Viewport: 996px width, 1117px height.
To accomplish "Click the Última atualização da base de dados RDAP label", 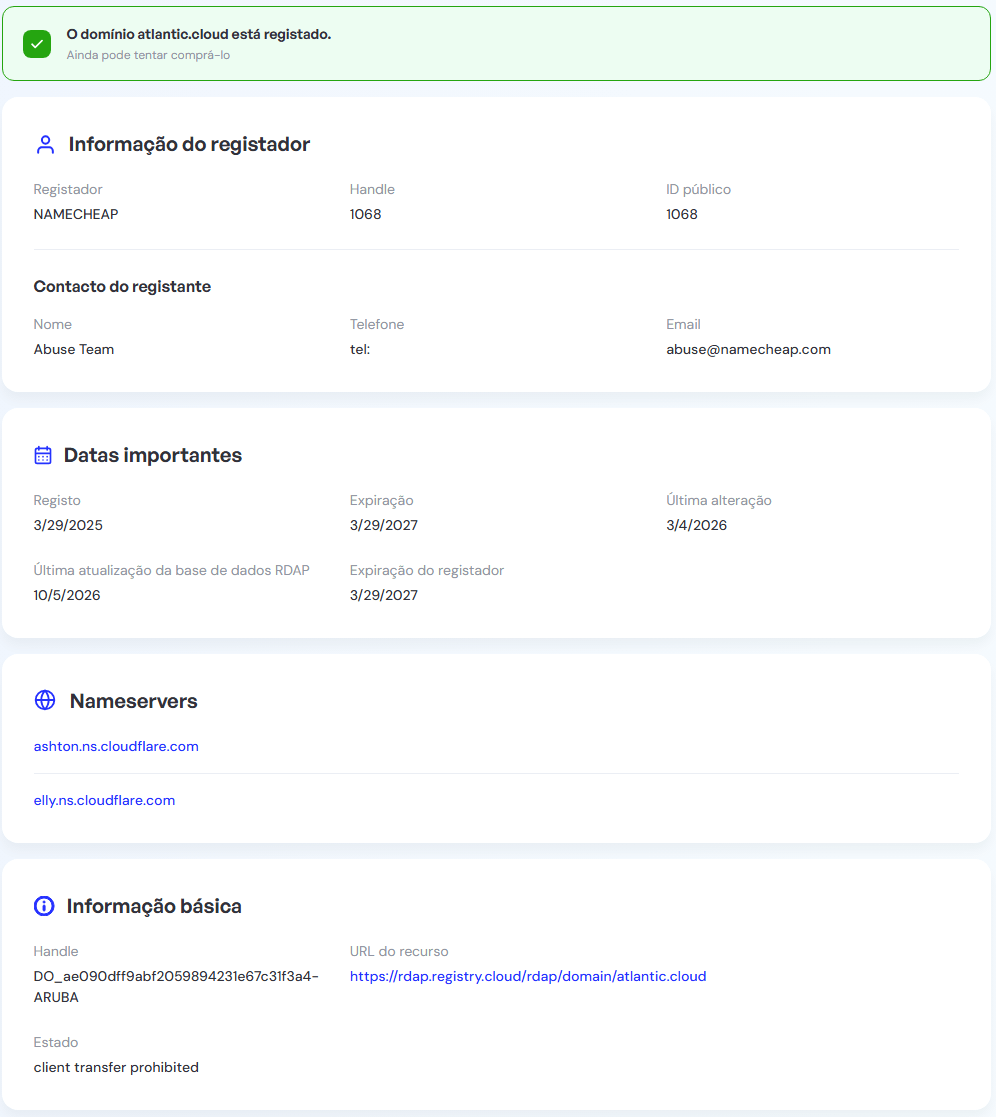I will point(172,571).
